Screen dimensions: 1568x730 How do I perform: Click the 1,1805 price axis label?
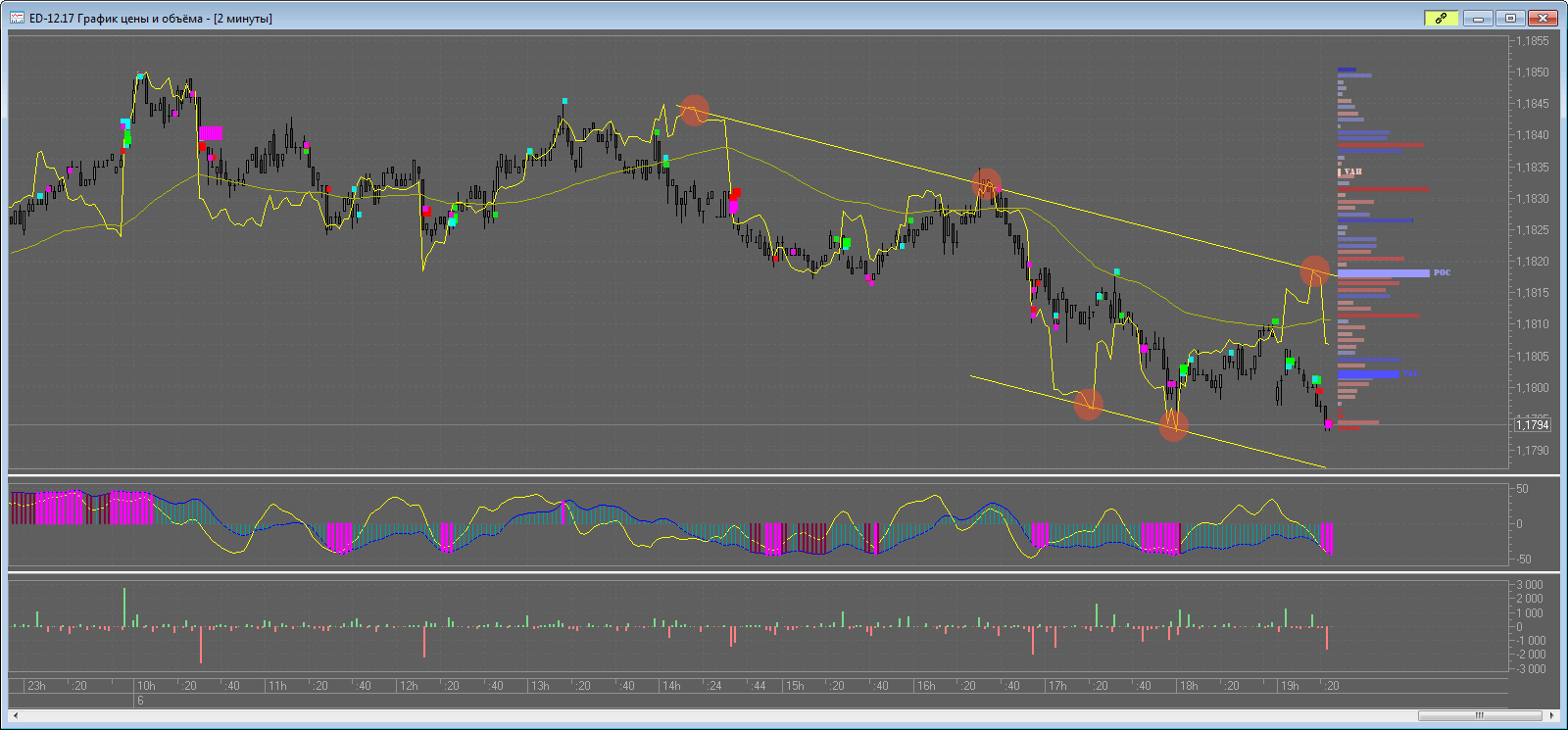1533,357
